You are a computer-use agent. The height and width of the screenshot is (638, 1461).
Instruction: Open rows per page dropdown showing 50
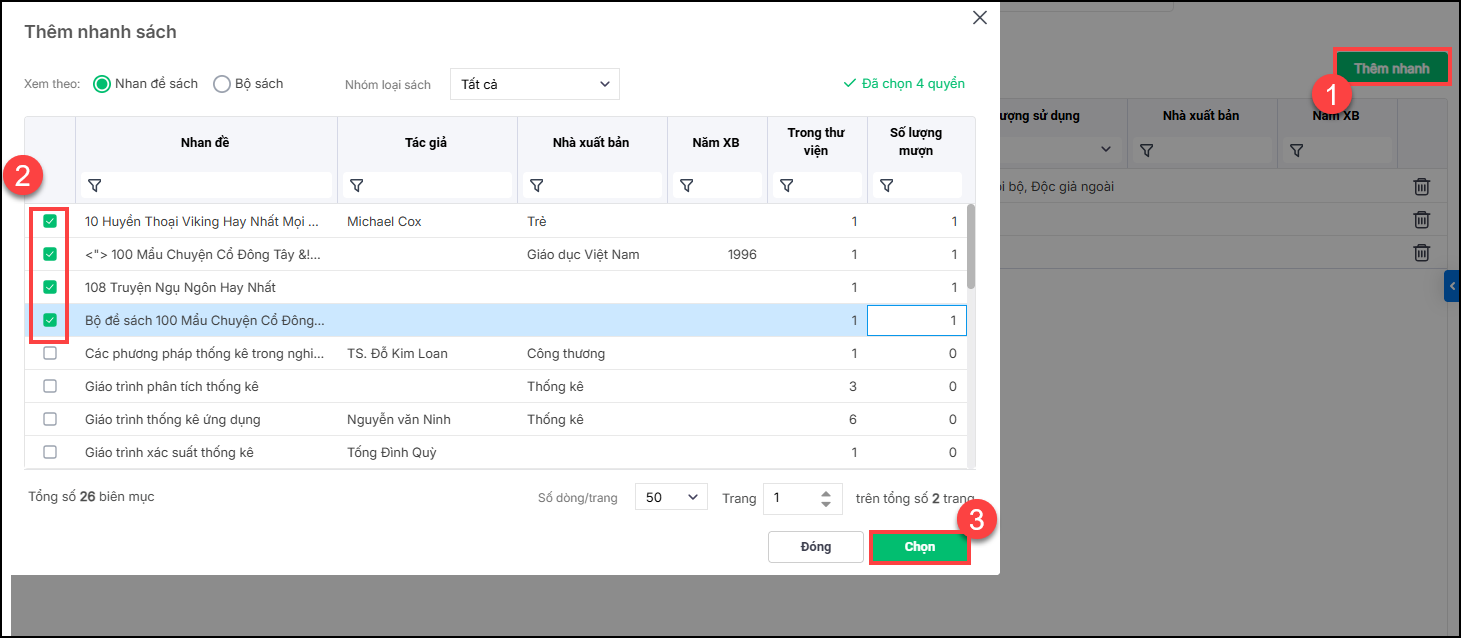[x=671, y=498]
